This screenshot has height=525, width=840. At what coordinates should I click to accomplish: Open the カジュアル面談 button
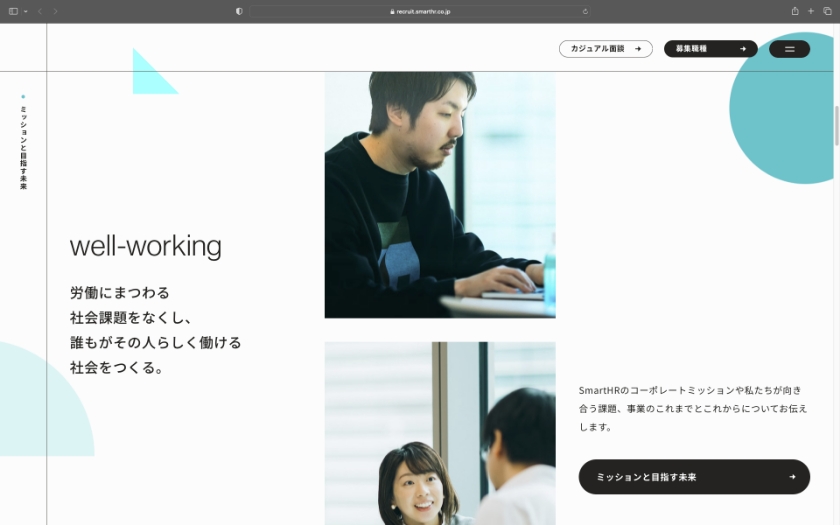(x=606, y=49)
